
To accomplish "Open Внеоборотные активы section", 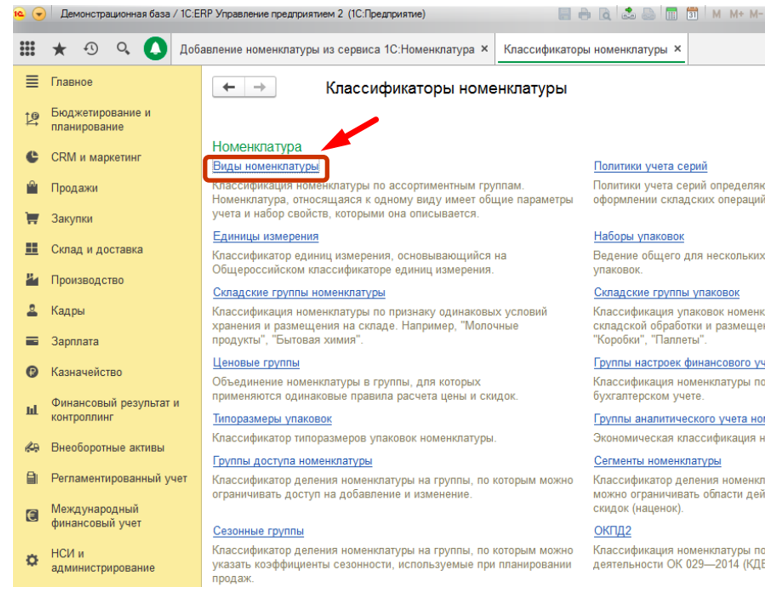I will point(108,448).
